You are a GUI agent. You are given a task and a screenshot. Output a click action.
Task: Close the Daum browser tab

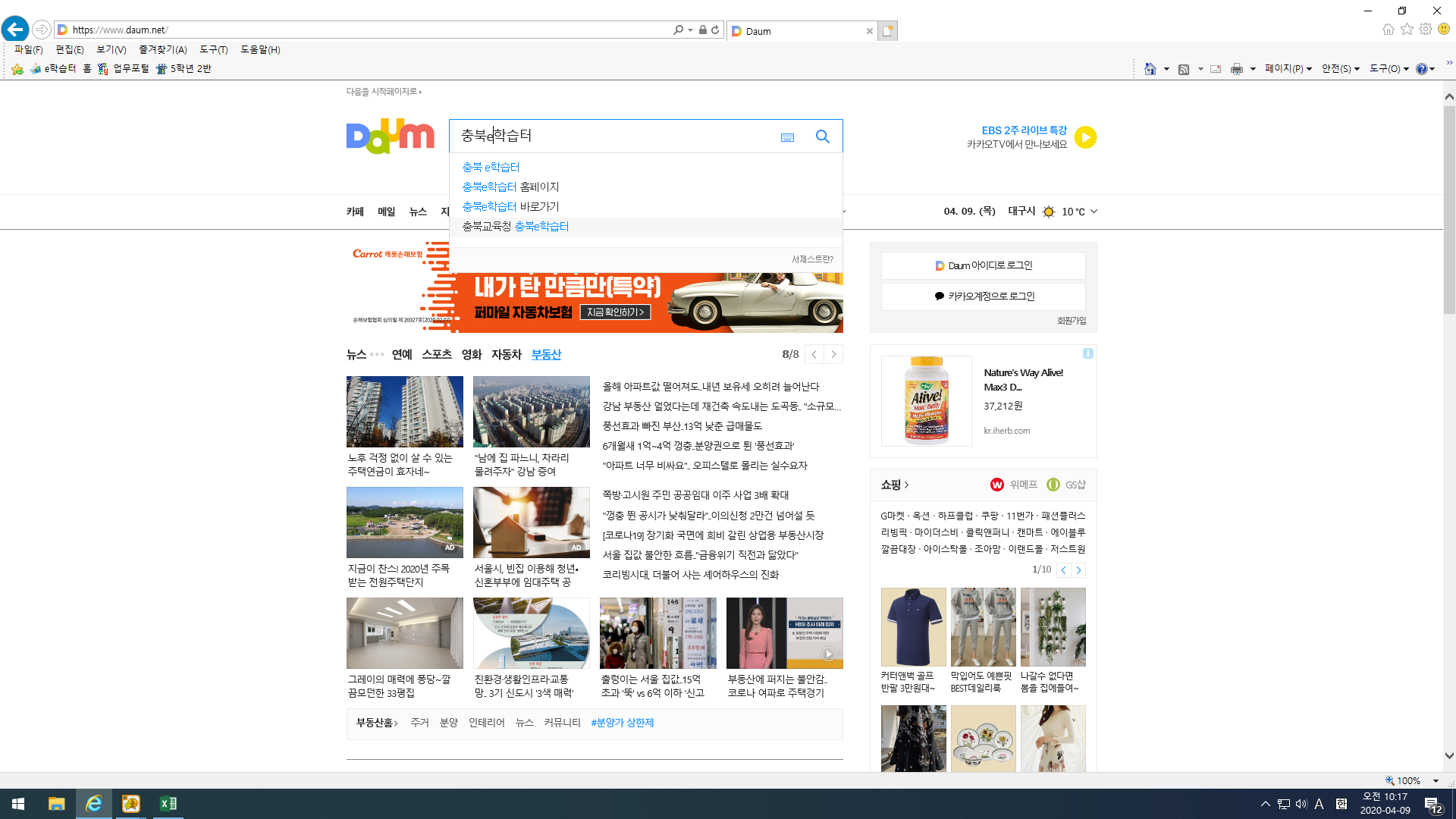869,31
